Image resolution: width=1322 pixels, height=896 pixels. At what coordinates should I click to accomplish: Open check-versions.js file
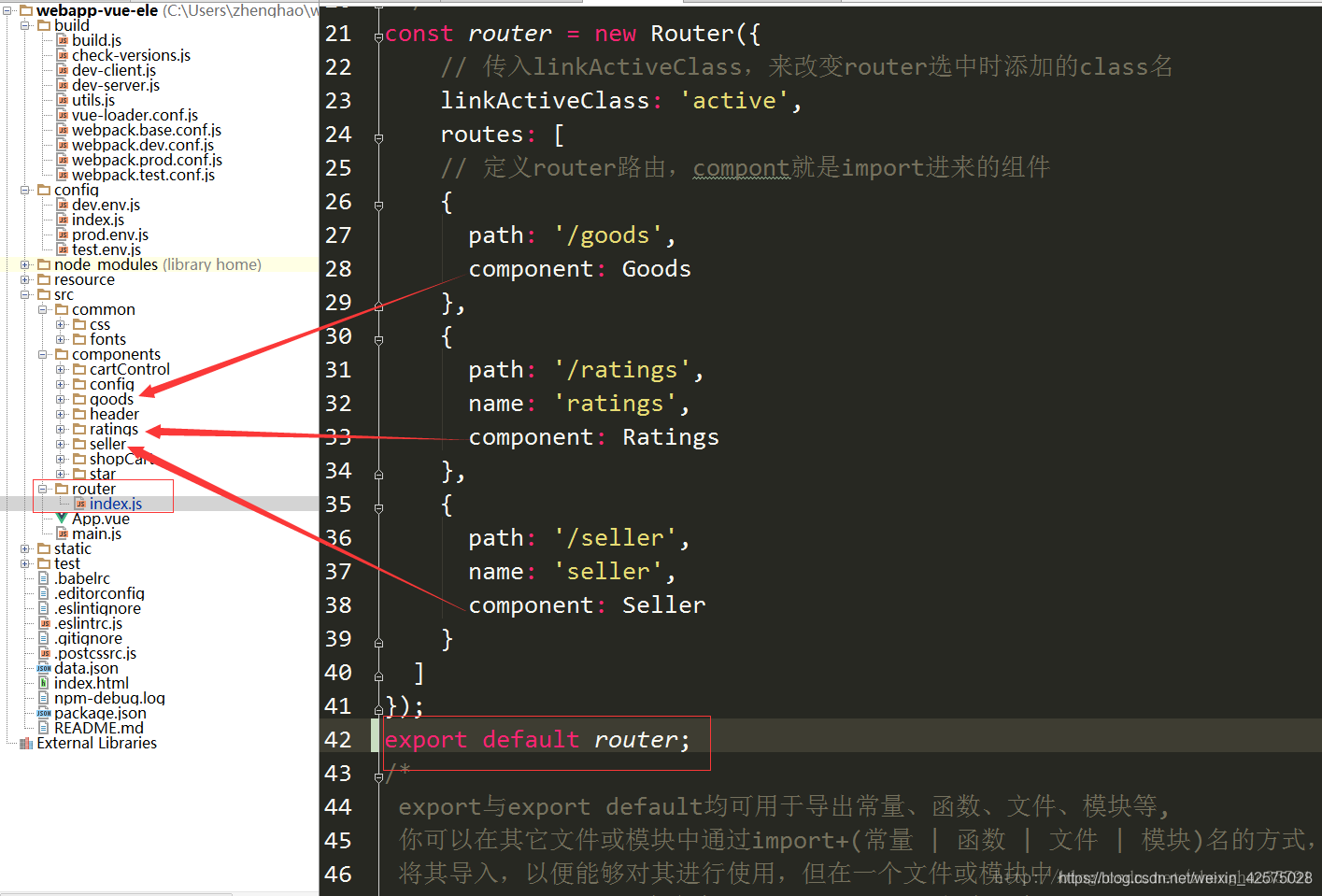131,55
